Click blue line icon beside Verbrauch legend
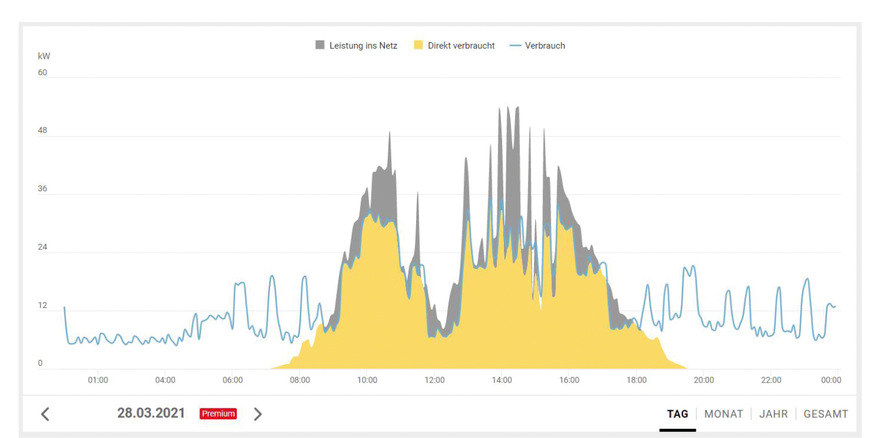 click(515, 45)
